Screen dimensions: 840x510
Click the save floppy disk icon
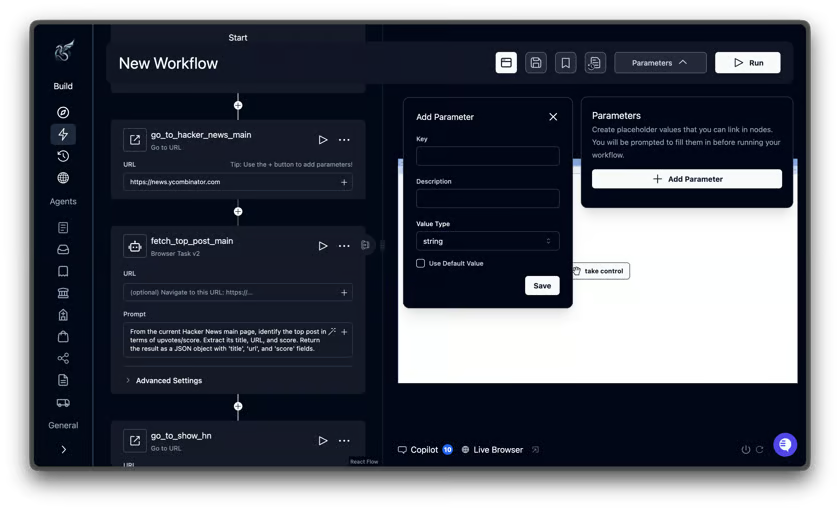click(x=536, y=63)
